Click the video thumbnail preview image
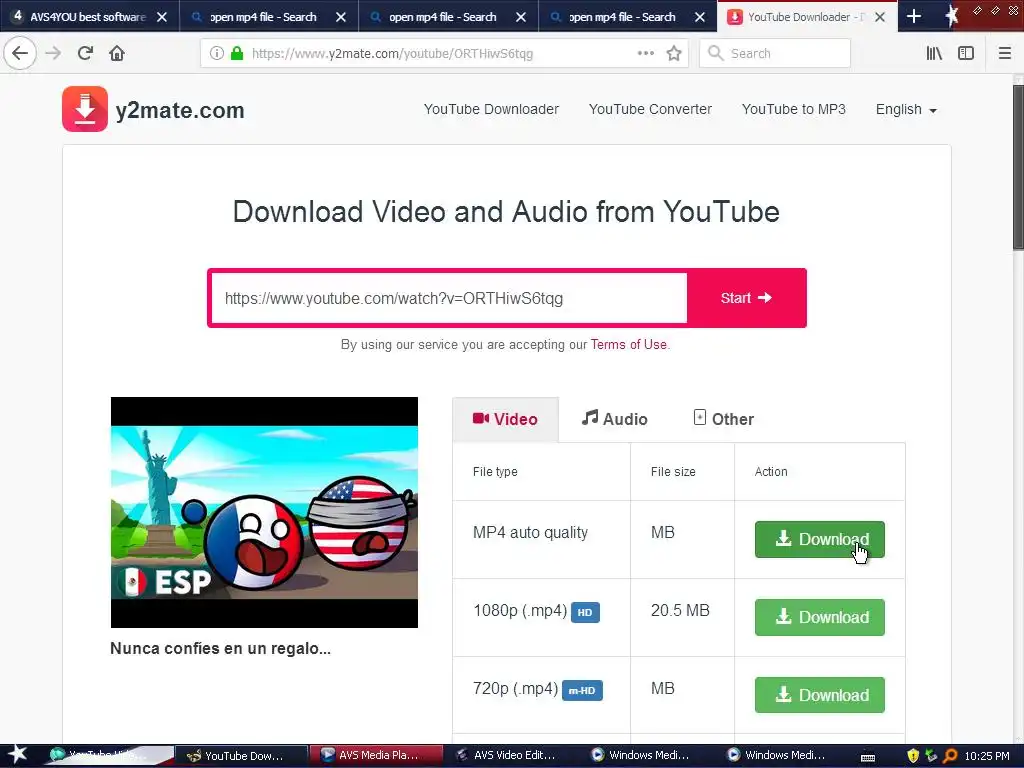Screen dimensions: 1024x768 pos(264,512)
